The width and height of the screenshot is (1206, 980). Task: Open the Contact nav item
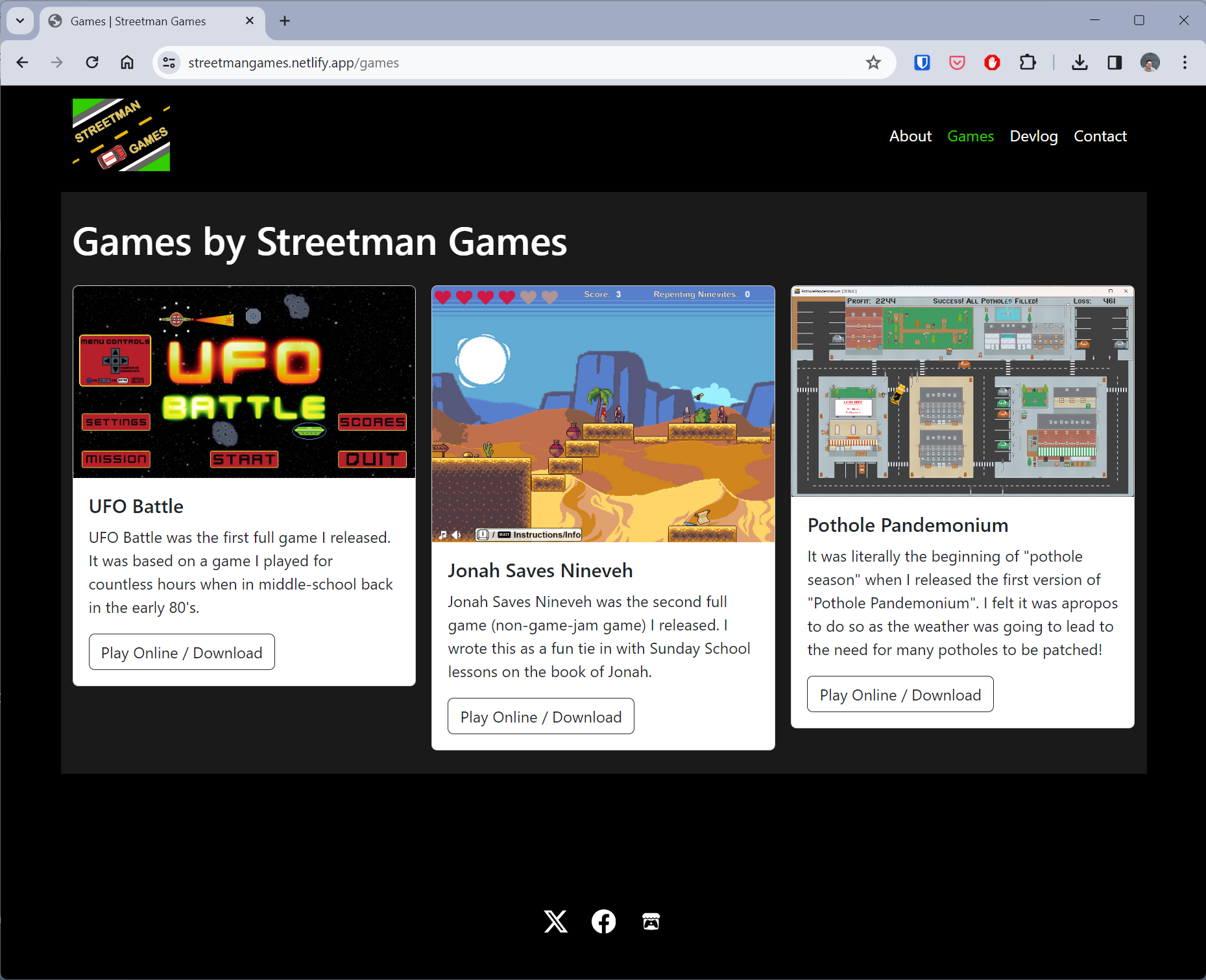1100,136
